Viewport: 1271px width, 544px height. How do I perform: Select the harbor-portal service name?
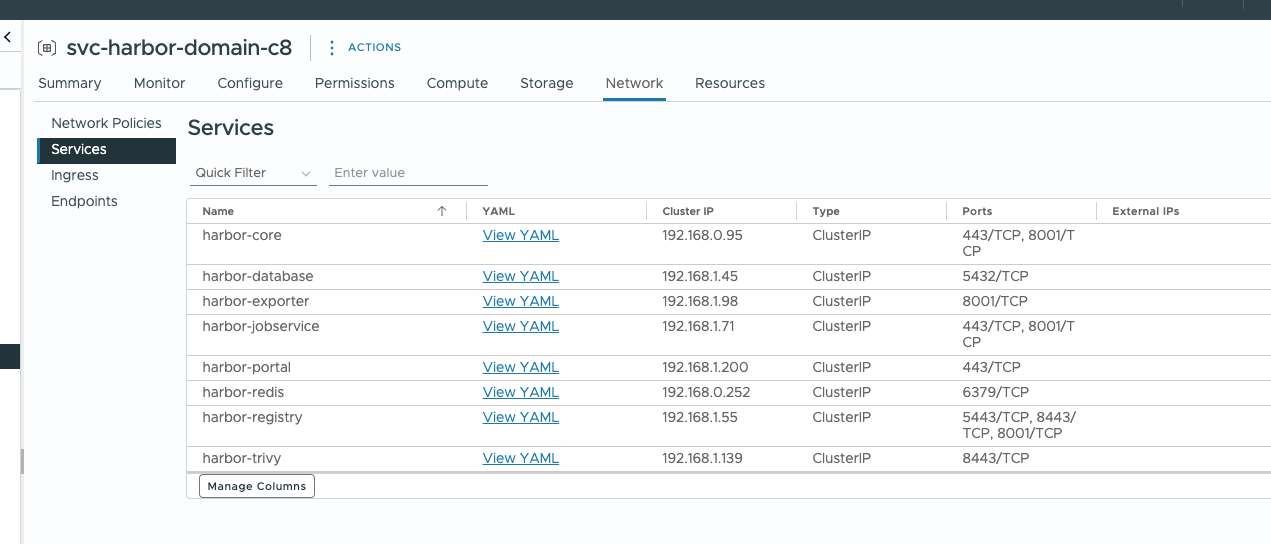point(247,367)
